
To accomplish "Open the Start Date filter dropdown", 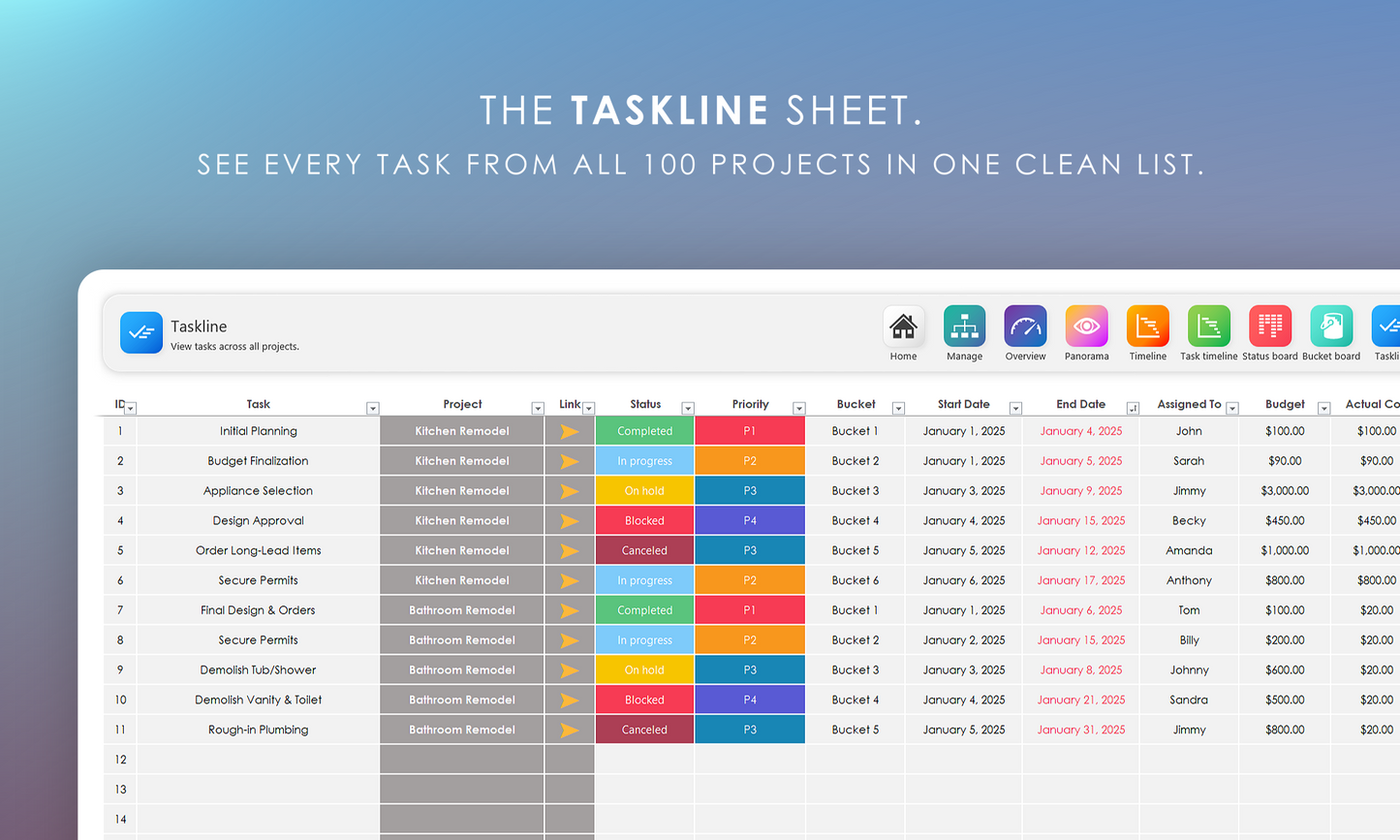I will point(1015,408).
